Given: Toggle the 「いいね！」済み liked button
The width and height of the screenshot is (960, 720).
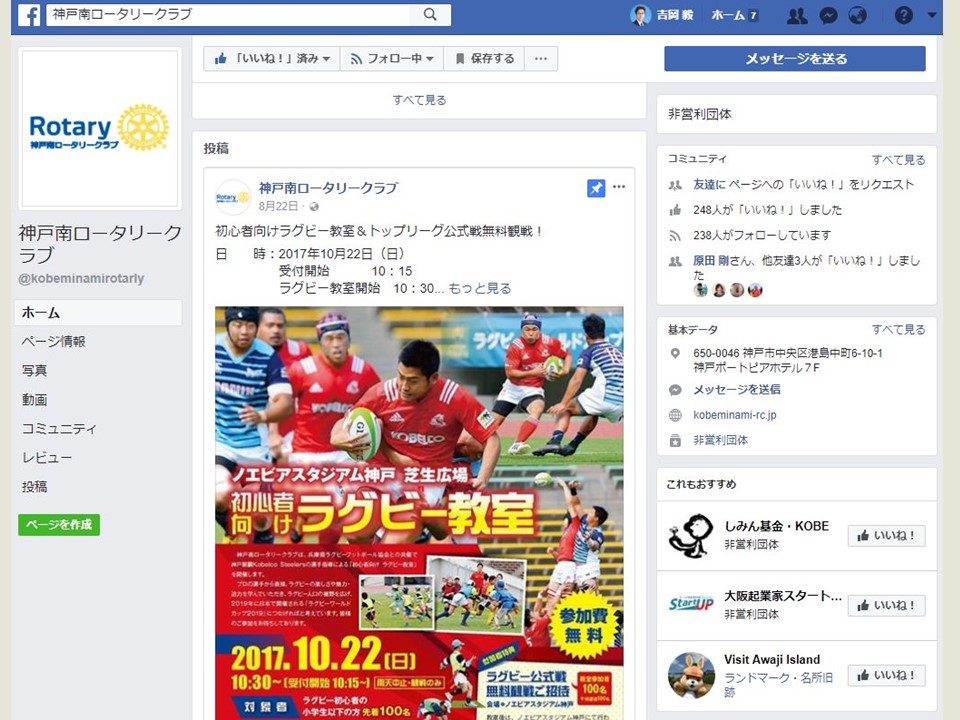Looking at the screenshot, I should click(272, 59).
